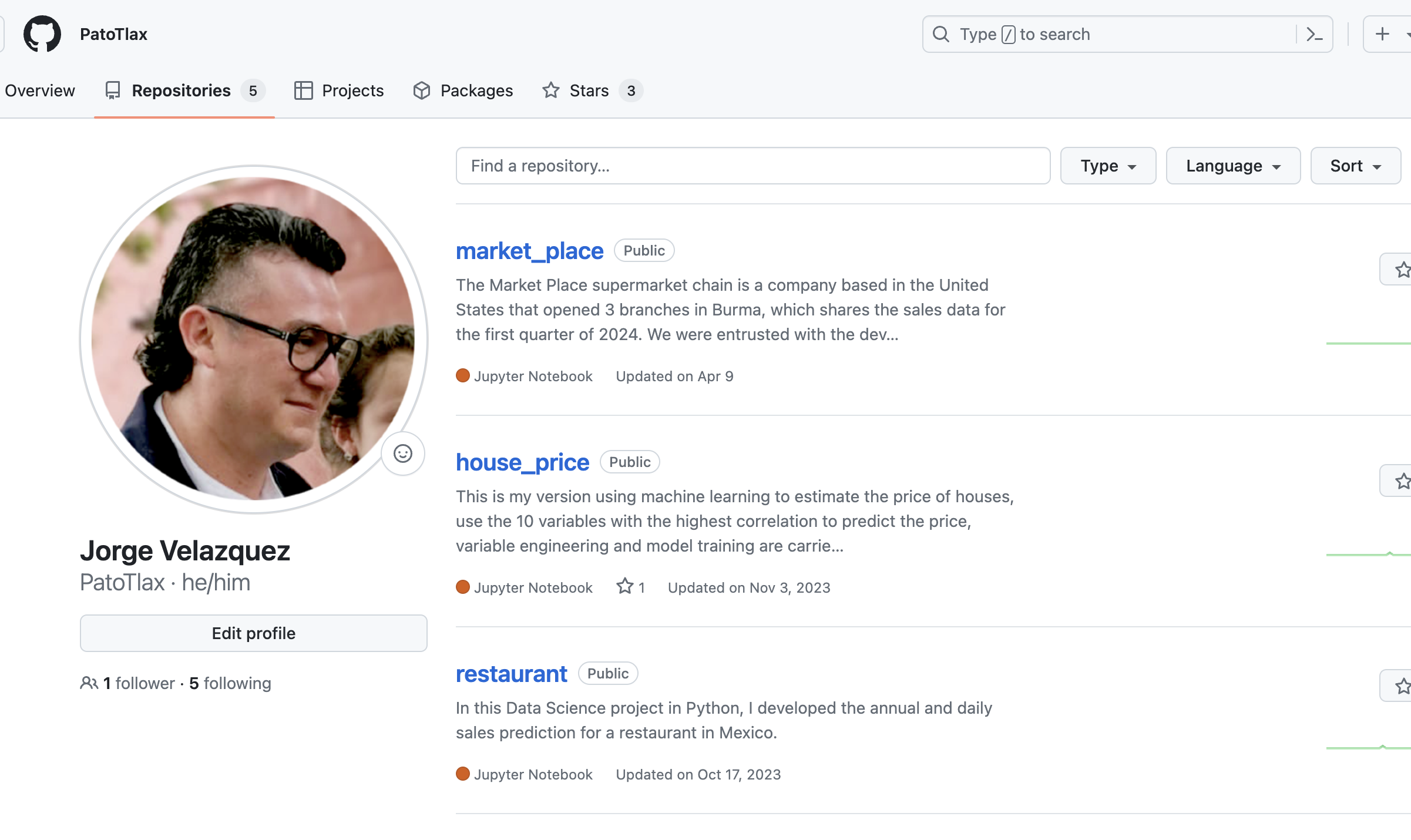Open the Packages tab
Screen dimensions: 1411x840
tap(463, 90)
